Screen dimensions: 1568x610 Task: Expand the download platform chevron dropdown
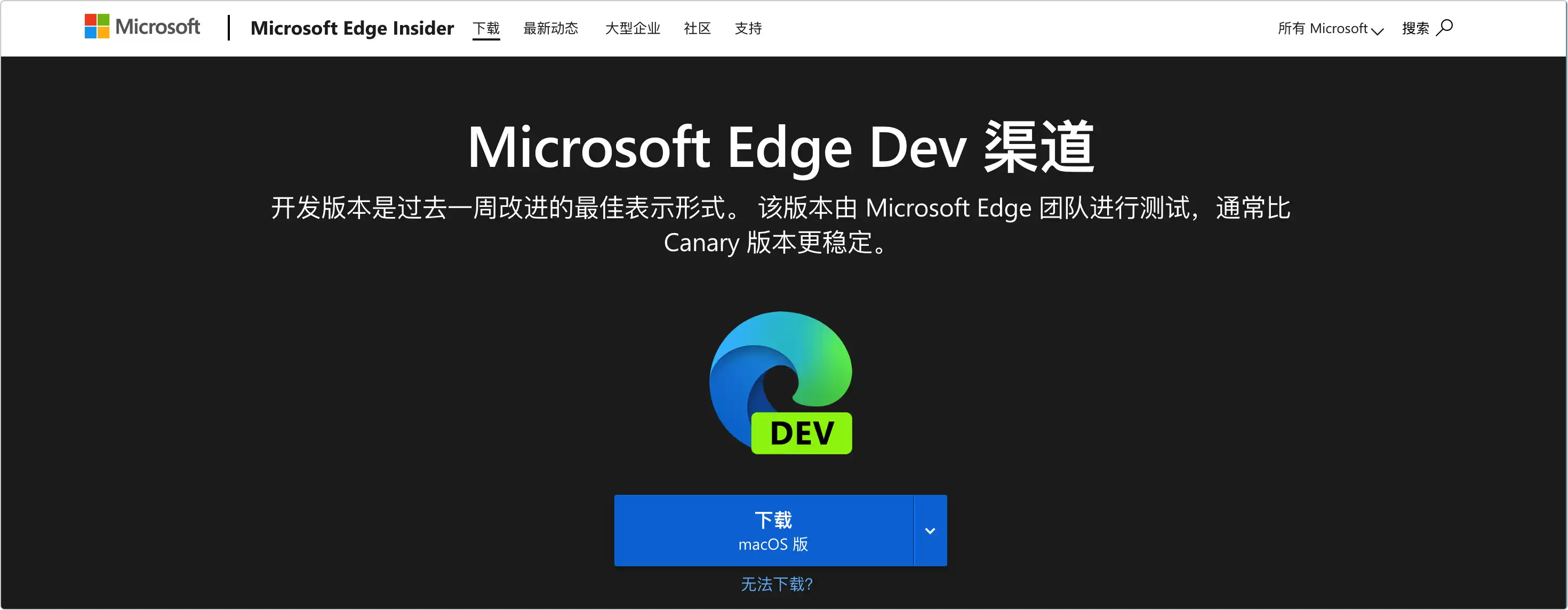pyautogui.click(x=930, y=530)
